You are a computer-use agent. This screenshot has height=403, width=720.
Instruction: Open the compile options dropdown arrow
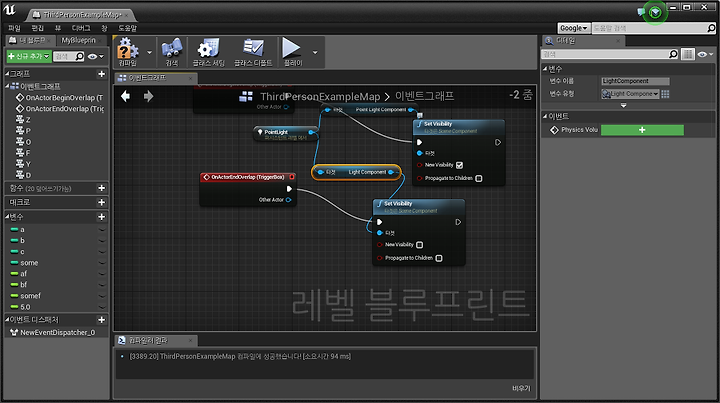(149, 52)
